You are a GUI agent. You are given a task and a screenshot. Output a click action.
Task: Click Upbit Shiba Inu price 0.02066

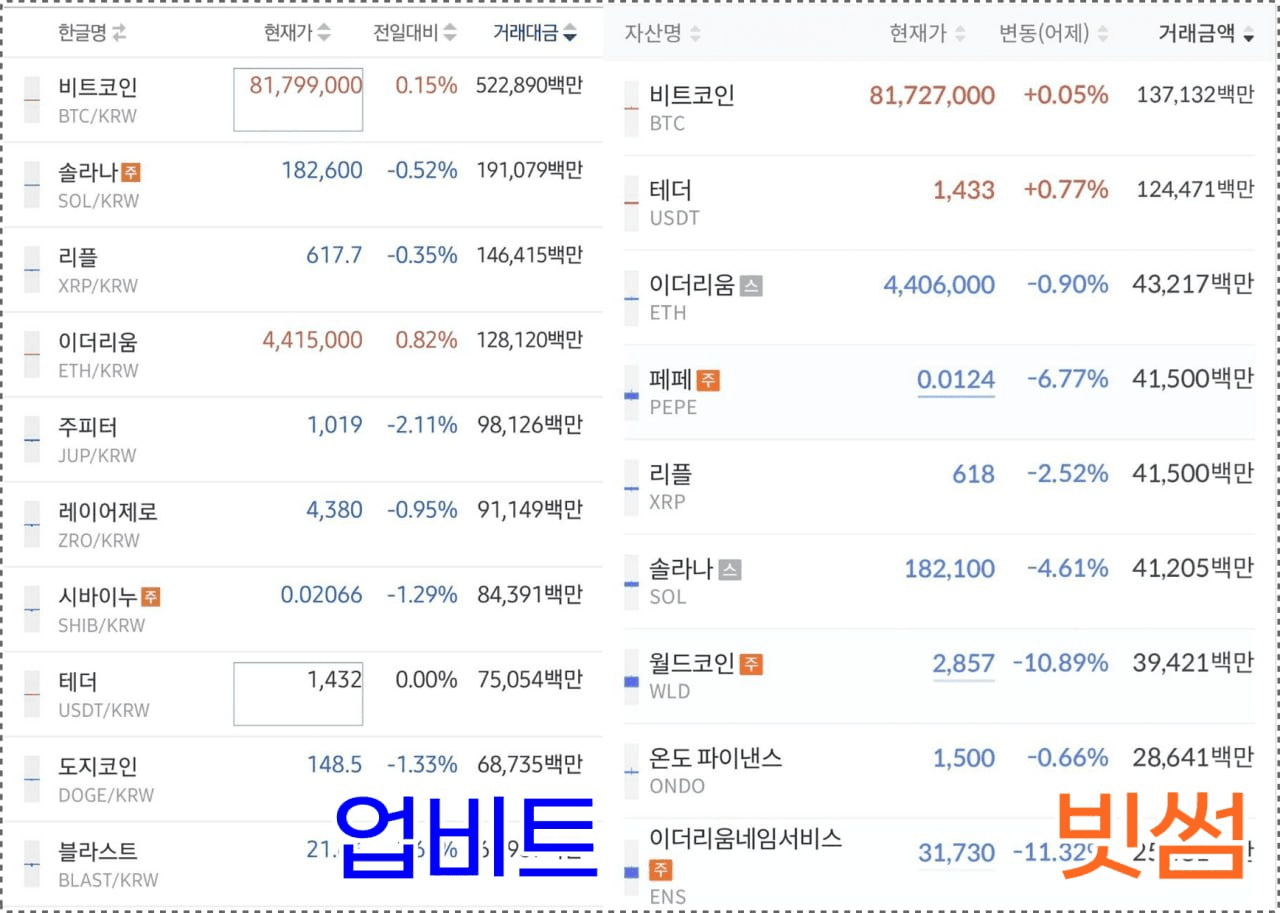click(x=322, y=596)
